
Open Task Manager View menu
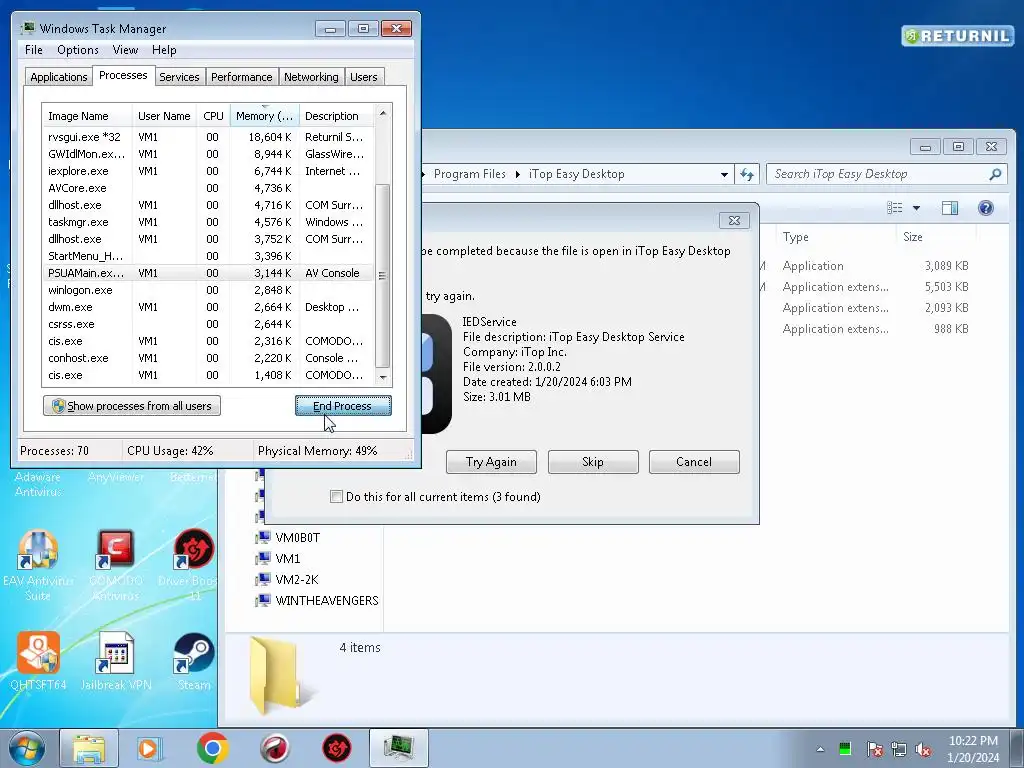click(125, 50)
